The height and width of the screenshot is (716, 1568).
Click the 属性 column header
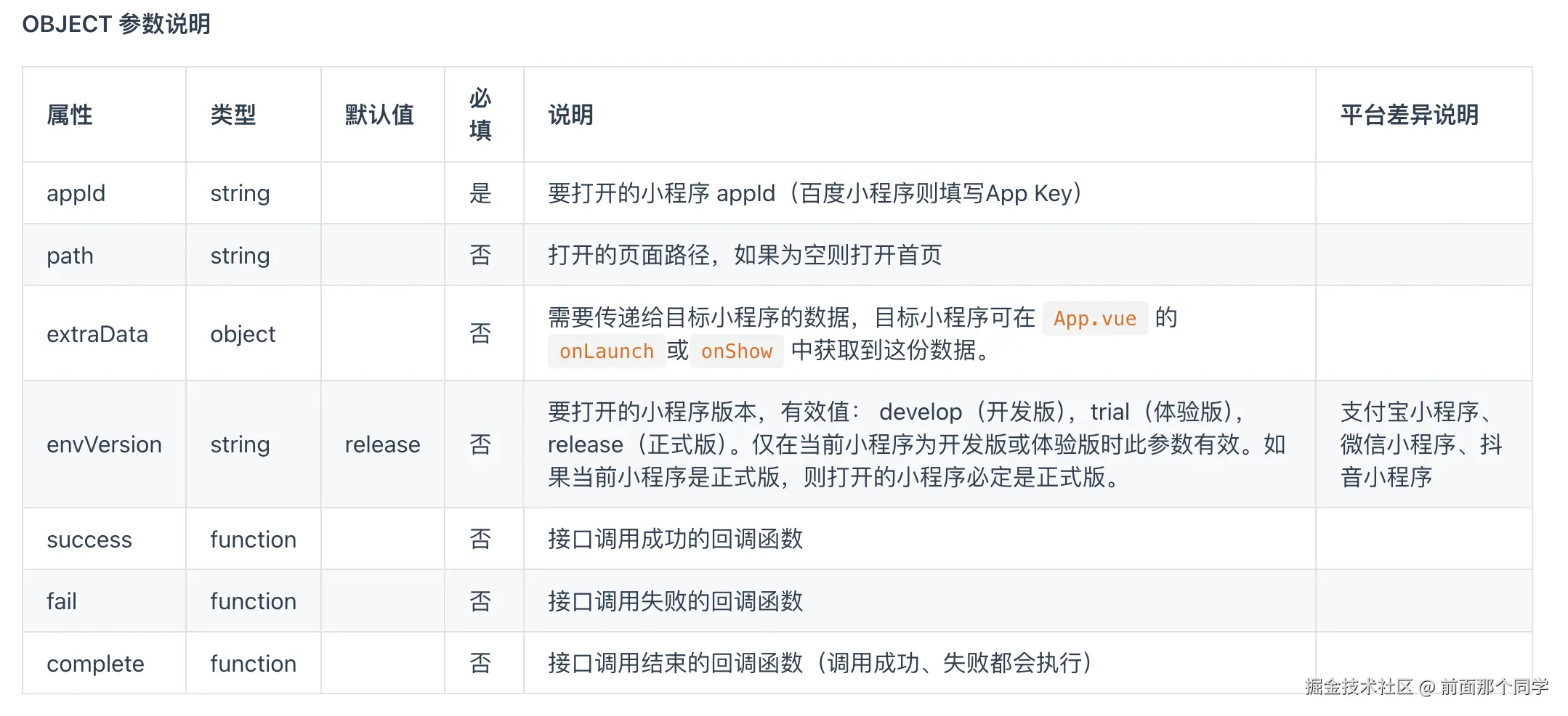tap(70, 115)
